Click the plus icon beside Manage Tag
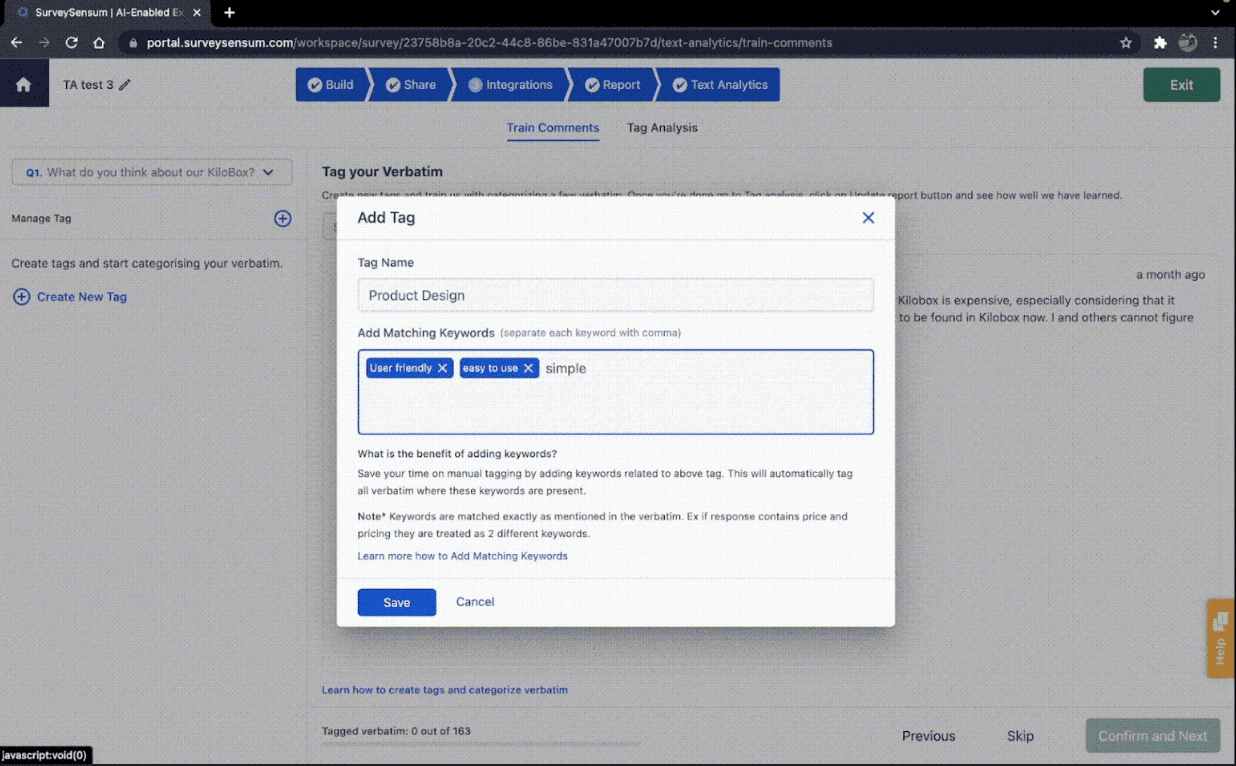 click(x=283, y=218)
